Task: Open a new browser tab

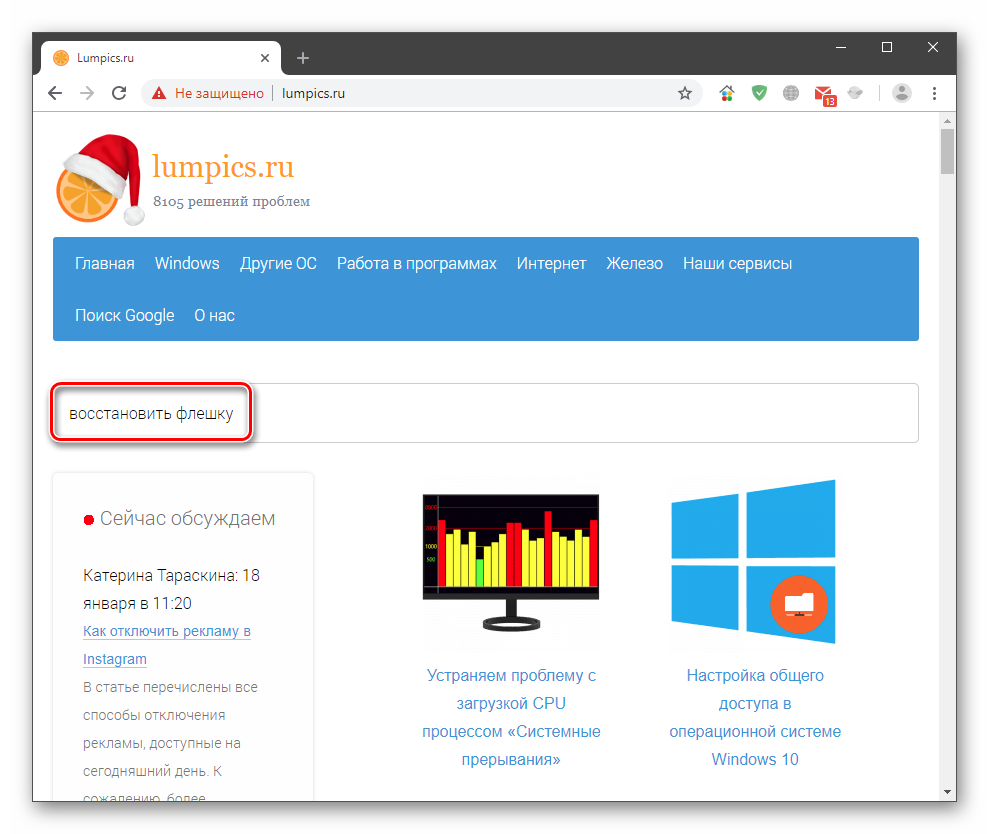Action: click(x=303, y=58)
